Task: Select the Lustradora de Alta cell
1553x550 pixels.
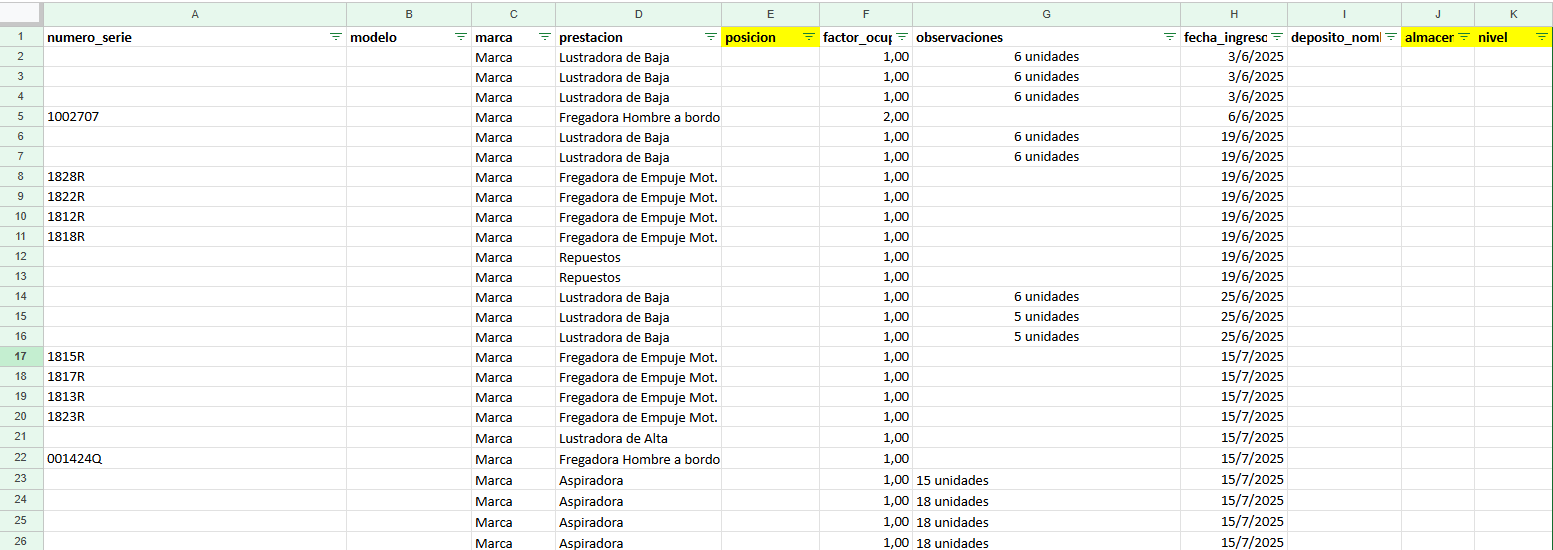Action: pyautogui.click(x=638, y=438)
